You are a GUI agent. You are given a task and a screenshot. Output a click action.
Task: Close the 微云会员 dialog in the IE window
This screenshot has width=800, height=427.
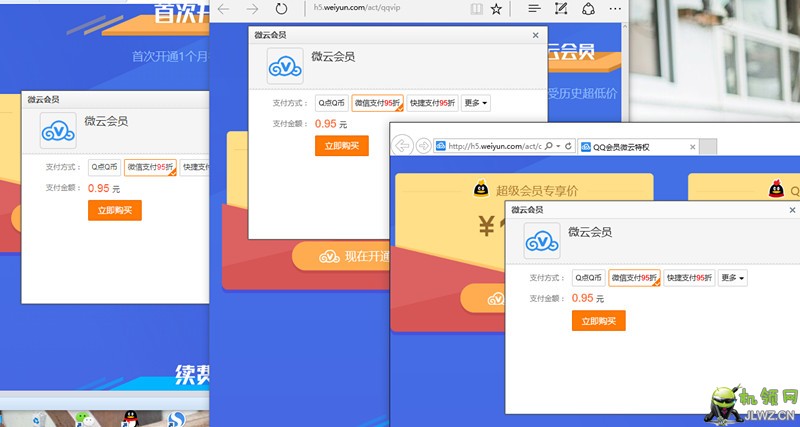(x=792, y=210)
